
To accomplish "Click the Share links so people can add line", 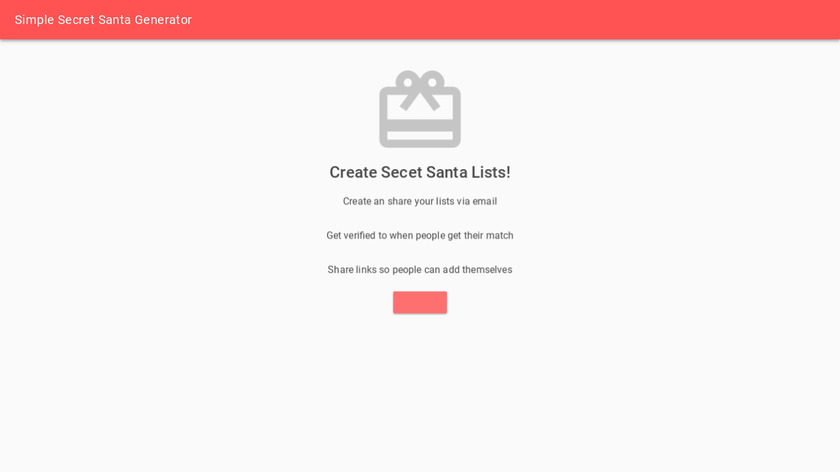I will pyautogui.click(x=420, y=270).
